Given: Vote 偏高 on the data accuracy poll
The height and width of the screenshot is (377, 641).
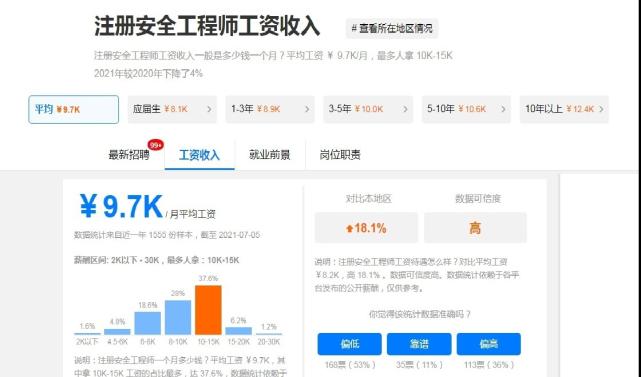Looking at the screenshot, I should (x=489, y=344).
